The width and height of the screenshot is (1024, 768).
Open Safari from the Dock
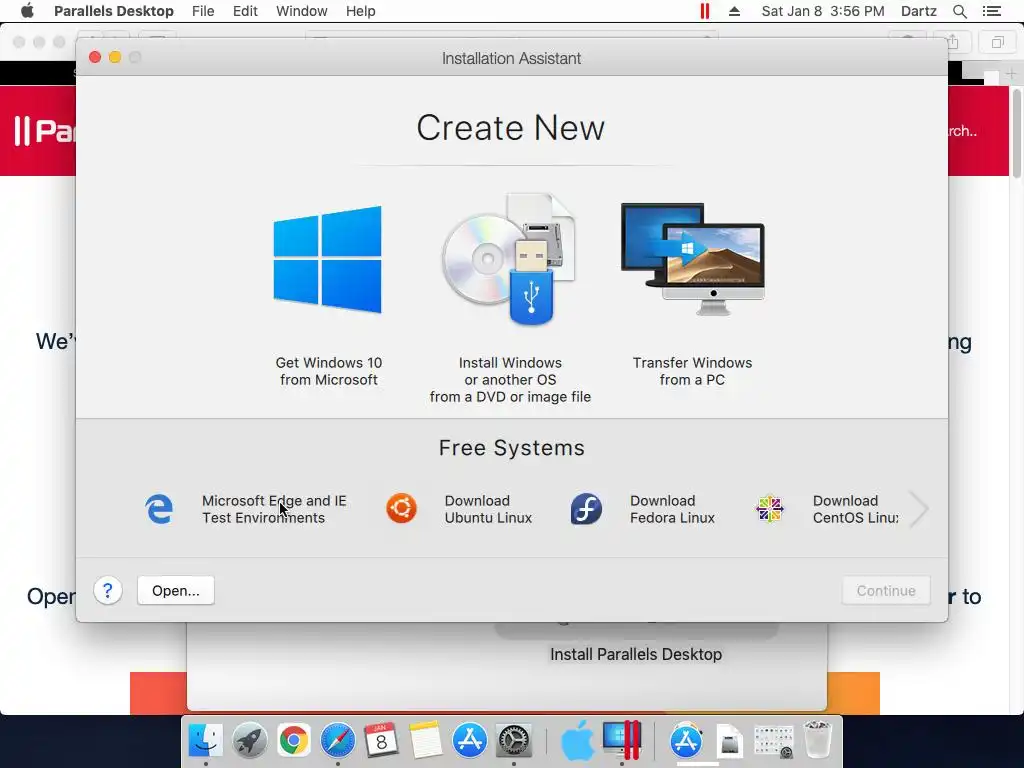click(338, 741)
